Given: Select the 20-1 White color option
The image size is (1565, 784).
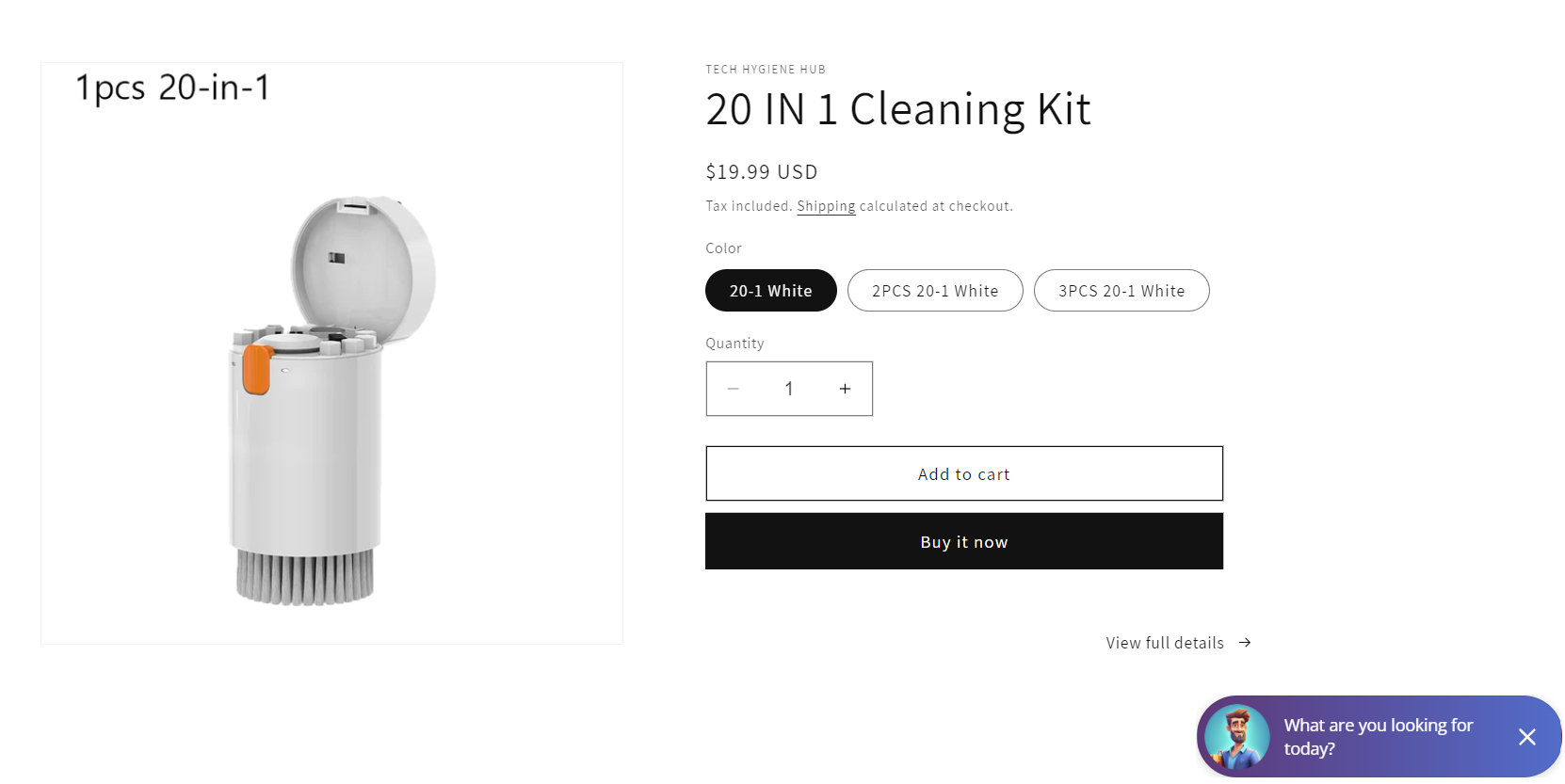Looking at the screenshot, I should [x=770, y=290].
